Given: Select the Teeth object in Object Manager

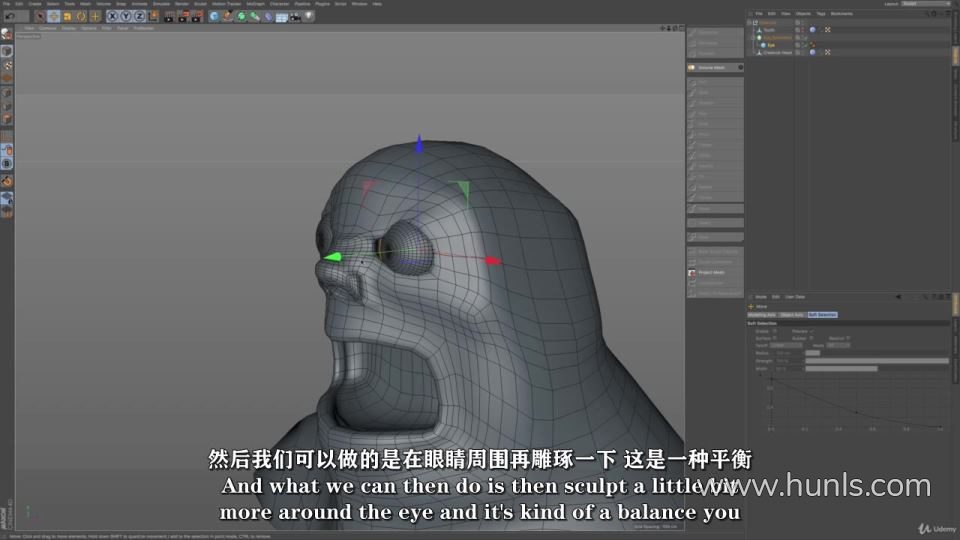Looking at the screenshot, I should click(x=769, y=30).
